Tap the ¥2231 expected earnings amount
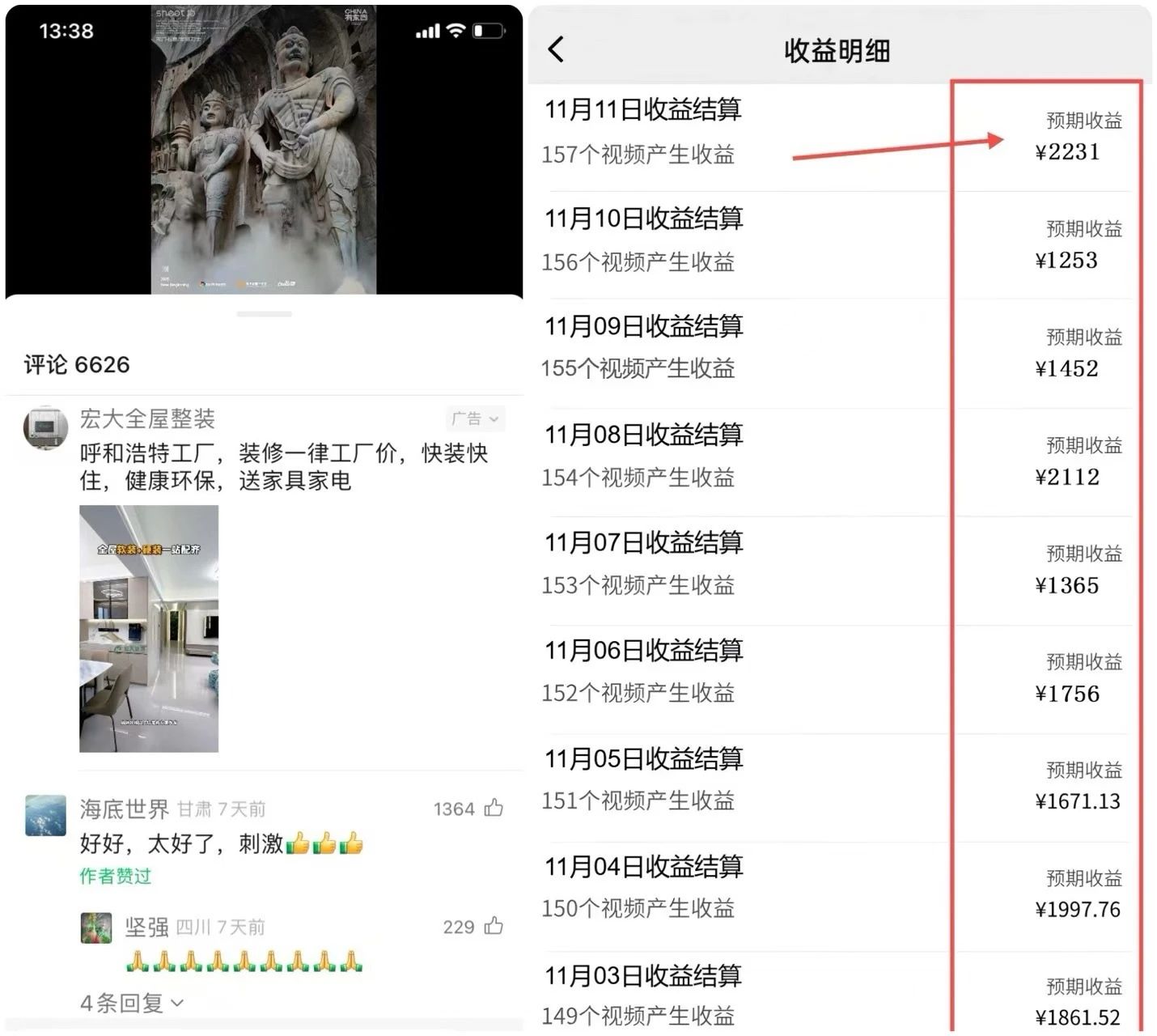The width and height of the screenshot is (1157, 1036). [1068, 152]
